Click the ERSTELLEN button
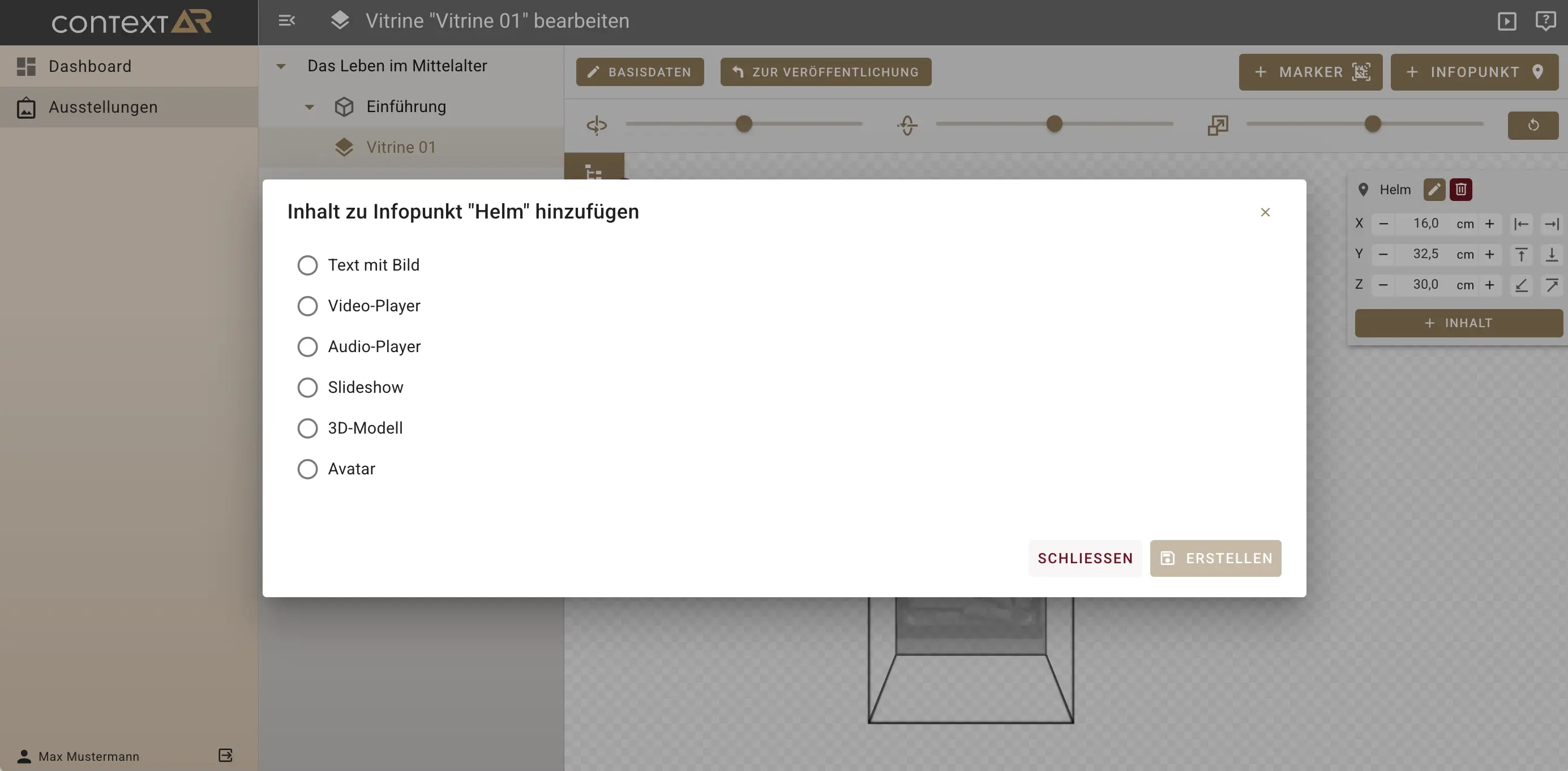 tap(1215, 558)
